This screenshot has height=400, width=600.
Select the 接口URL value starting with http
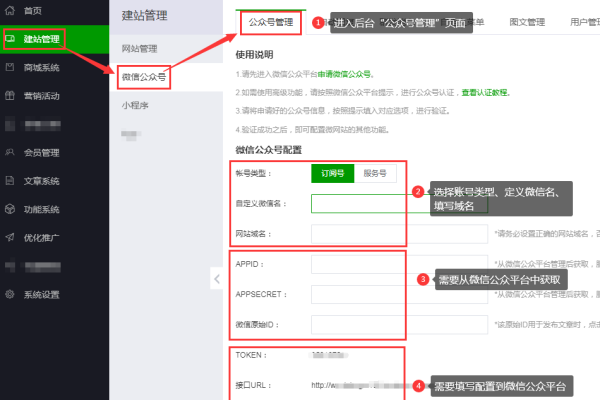coord(360,385)
